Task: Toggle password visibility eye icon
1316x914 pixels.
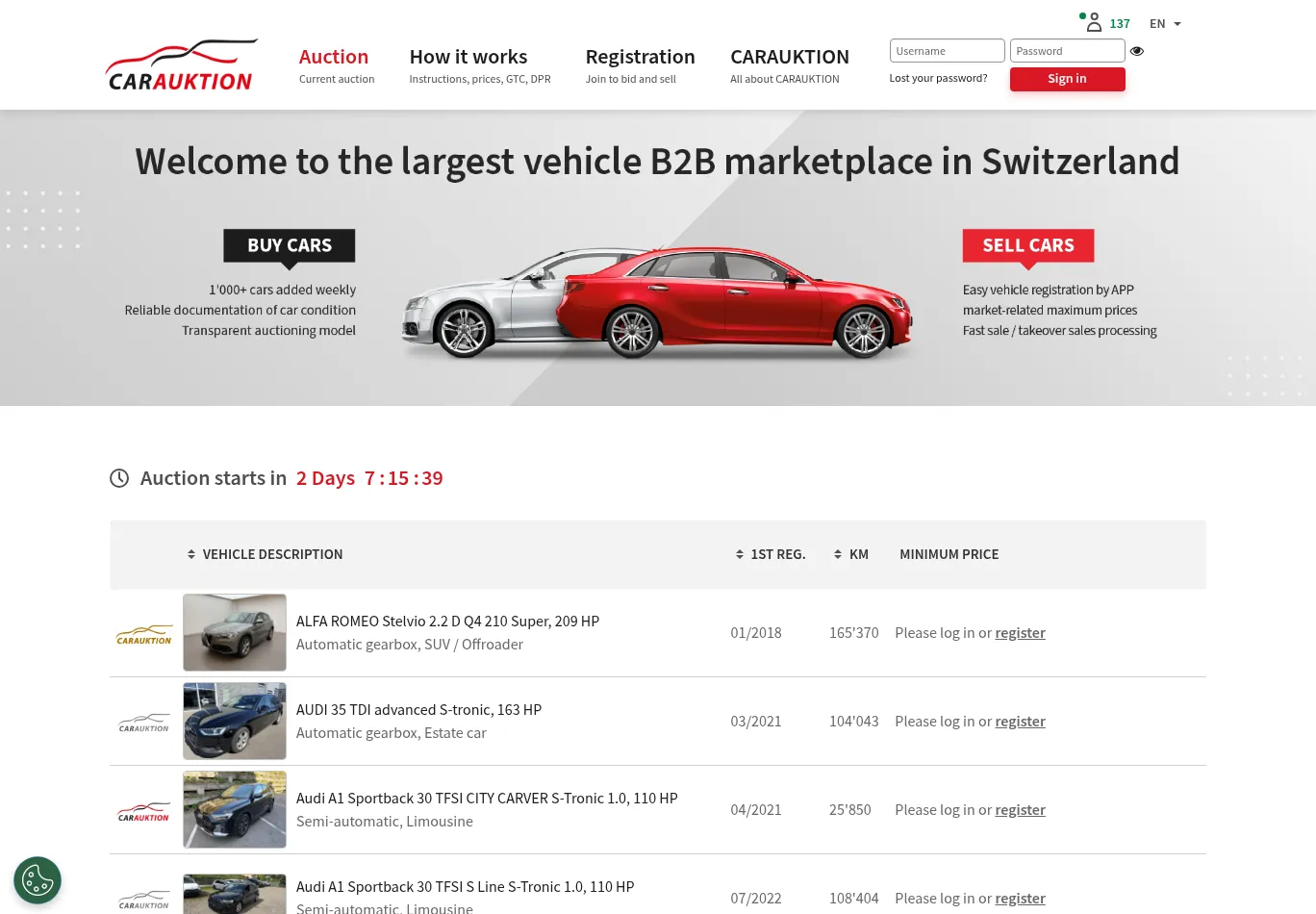Action: (x=1137, y=51)
